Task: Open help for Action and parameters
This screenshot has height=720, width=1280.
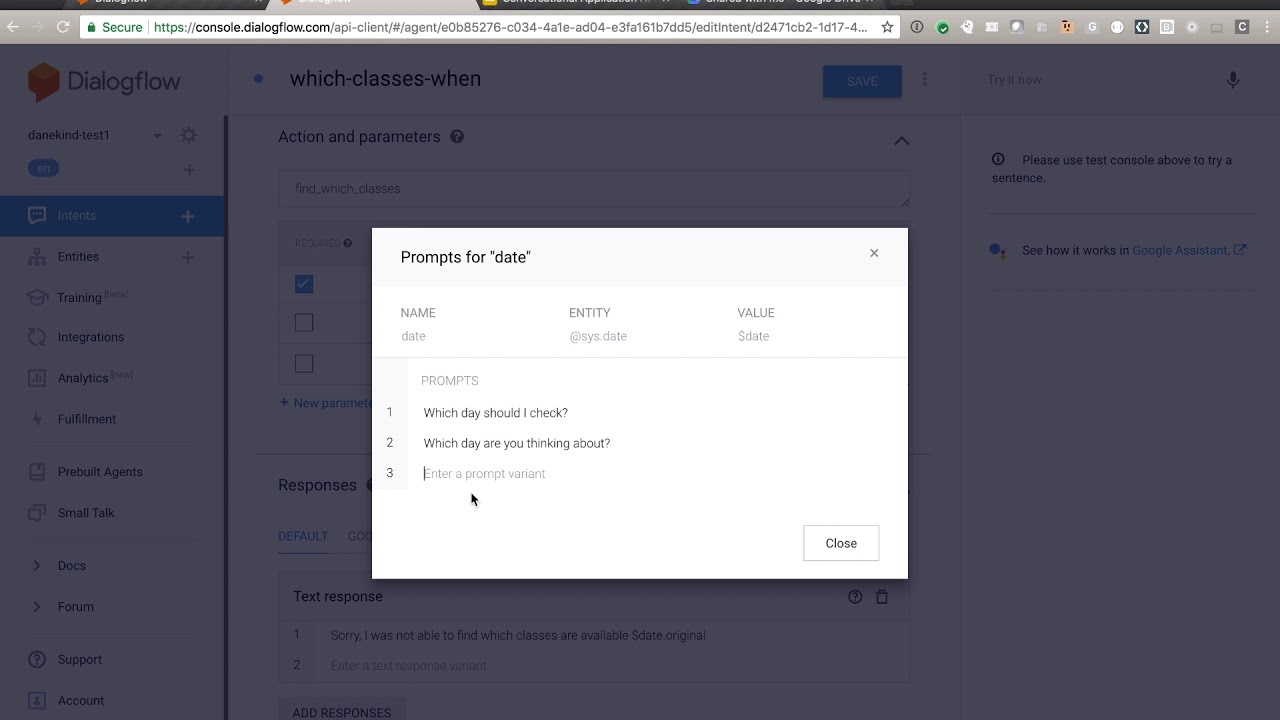Action: pyautogui.click(x=457, y=137)
